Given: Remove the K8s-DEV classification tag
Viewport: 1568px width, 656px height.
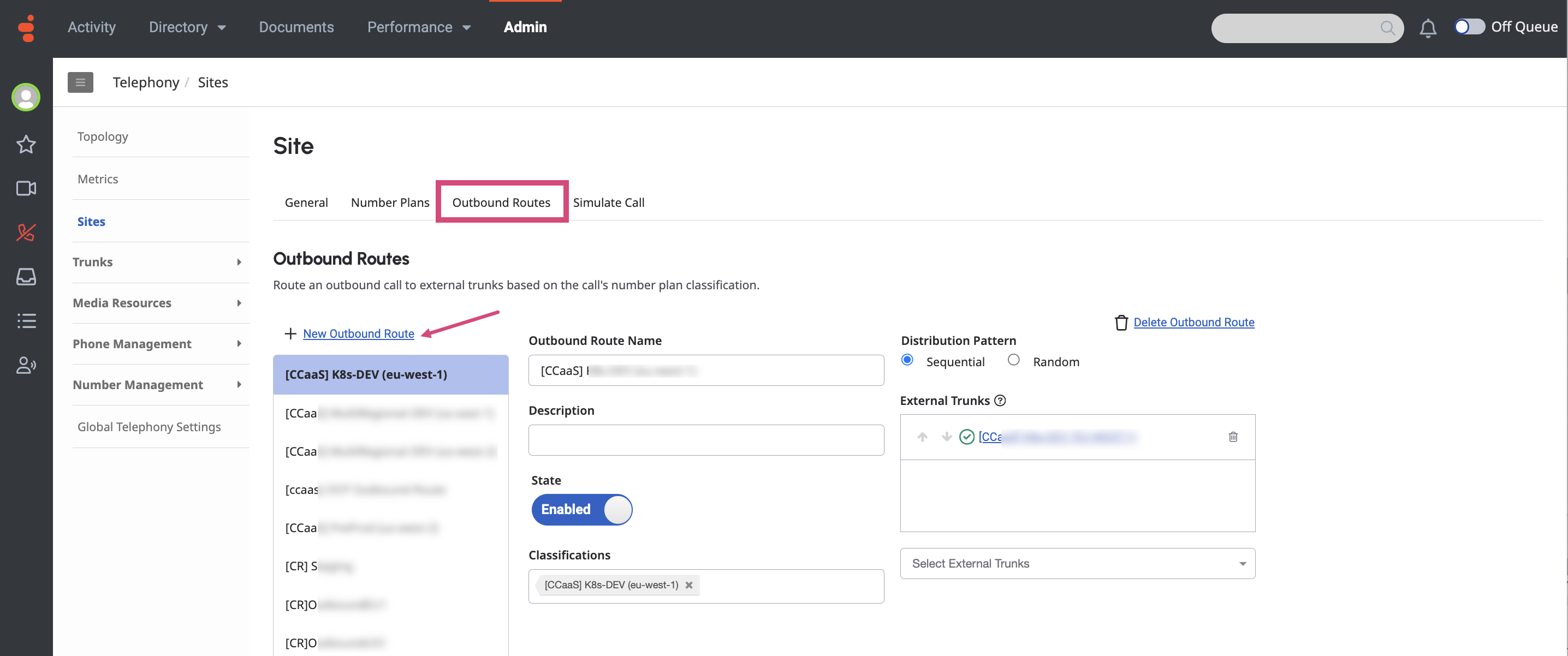Looking at the screenshot, I should click(x=688, y=585).
